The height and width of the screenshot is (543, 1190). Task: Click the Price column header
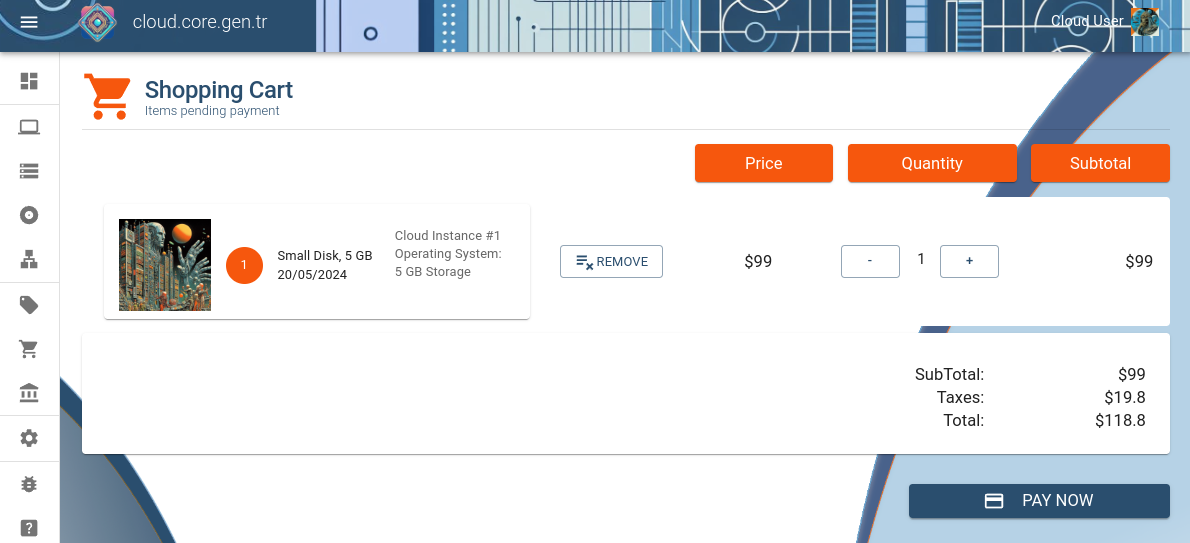pos(763,163)
